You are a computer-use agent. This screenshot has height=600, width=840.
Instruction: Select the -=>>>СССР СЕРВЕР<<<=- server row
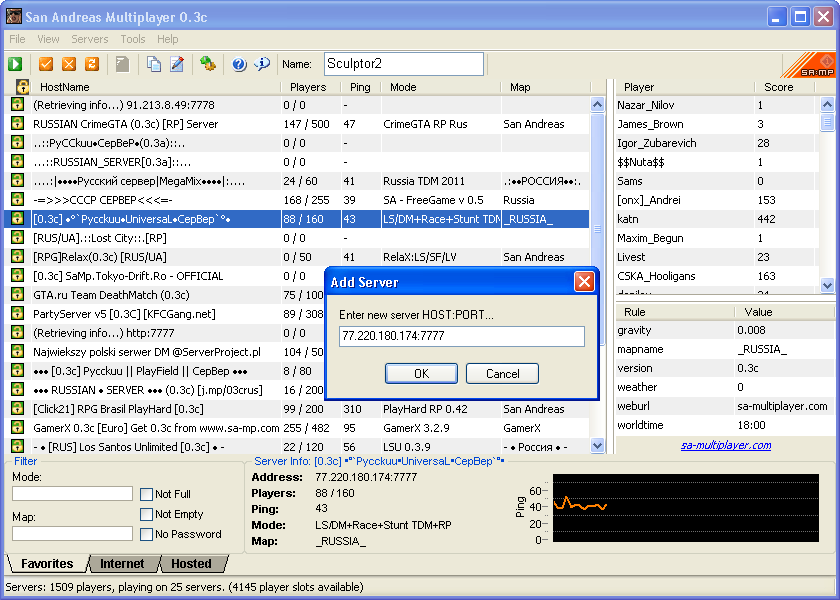click(297, 200)
